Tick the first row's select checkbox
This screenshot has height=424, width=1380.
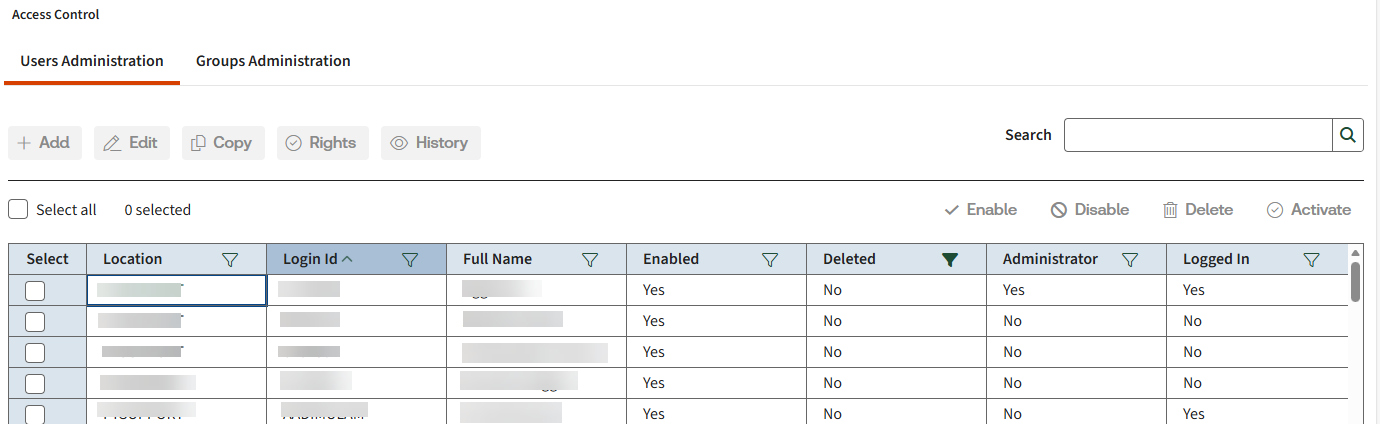(35, 291)
